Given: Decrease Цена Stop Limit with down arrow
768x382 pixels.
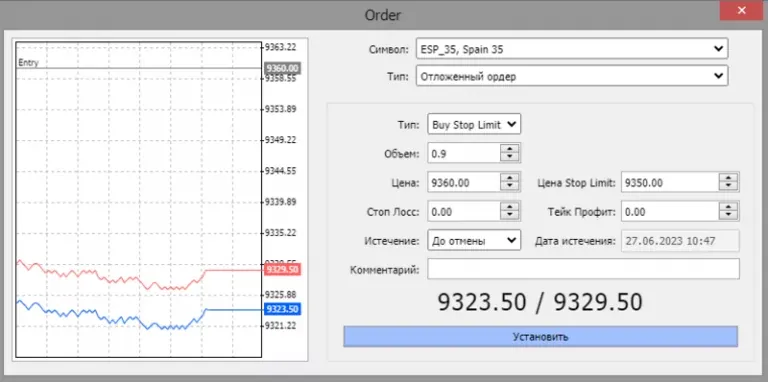Looking at the screenshot, I should pos(728,187).
